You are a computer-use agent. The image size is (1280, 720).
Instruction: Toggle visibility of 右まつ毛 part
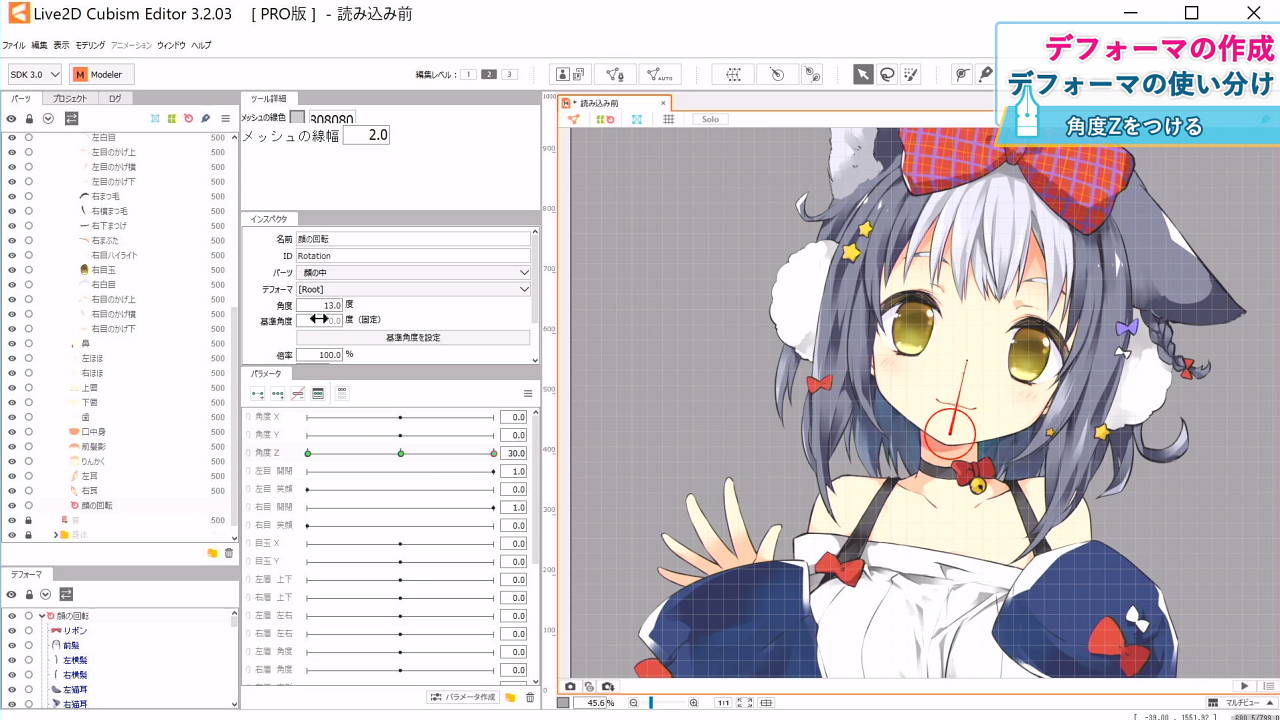coord(12,196)
